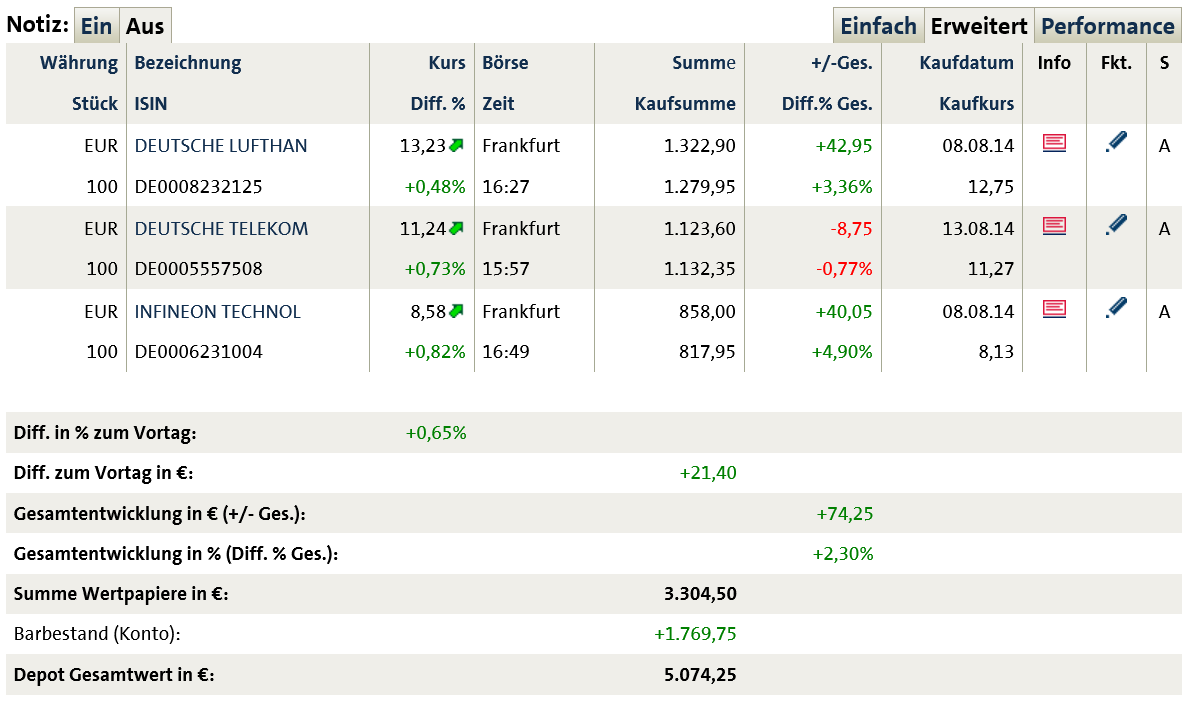The width and height of the screenshot is (1194, 708).
Task: Open the info note icon for Infineon
Action: point(1054,310)
